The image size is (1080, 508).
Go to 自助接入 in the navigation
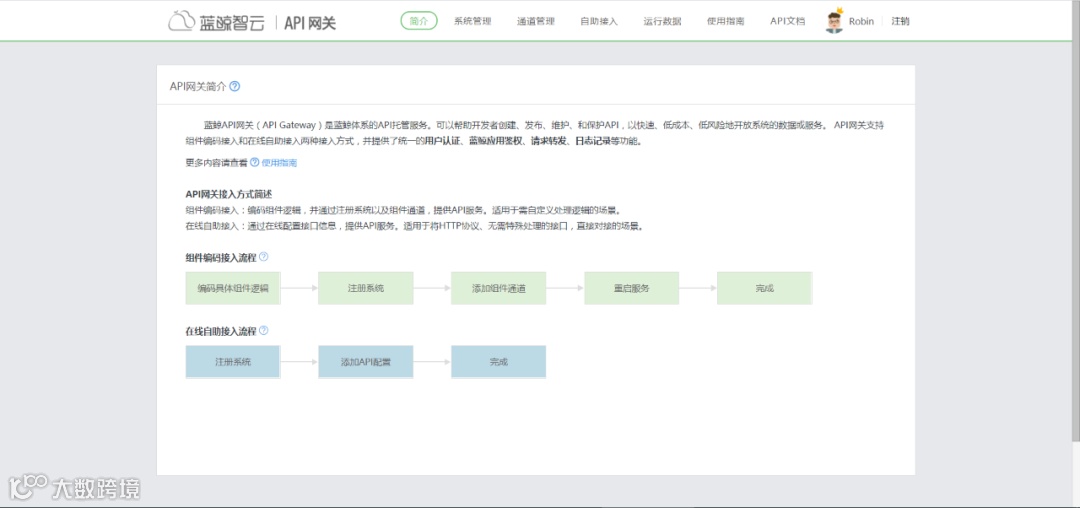(599, 21)
